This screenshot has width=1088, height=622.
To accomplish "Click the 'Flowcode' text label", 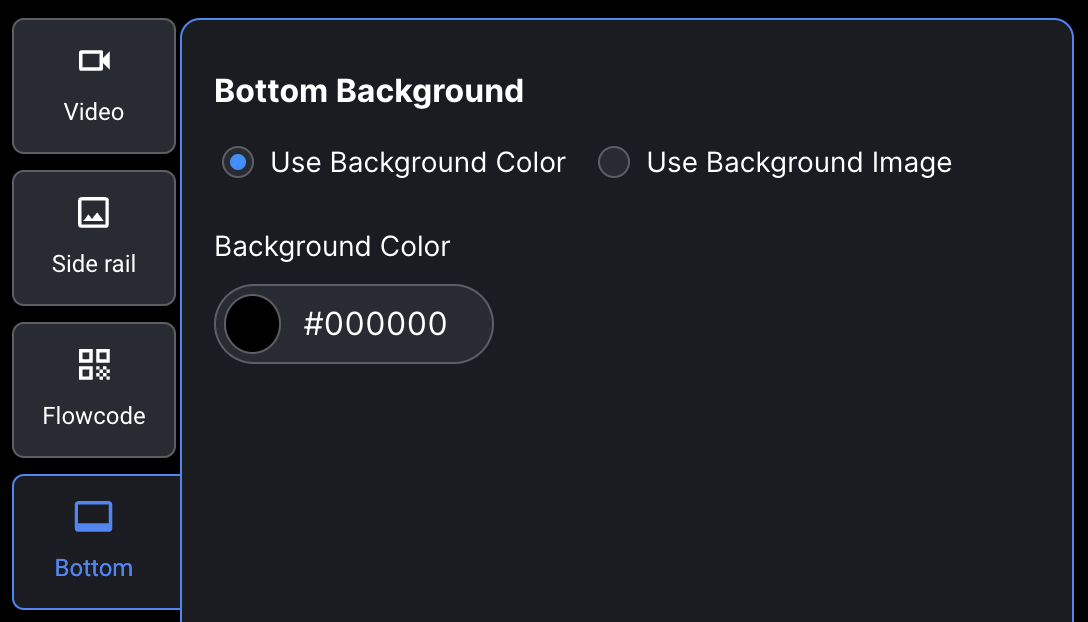I will [94, 416].
